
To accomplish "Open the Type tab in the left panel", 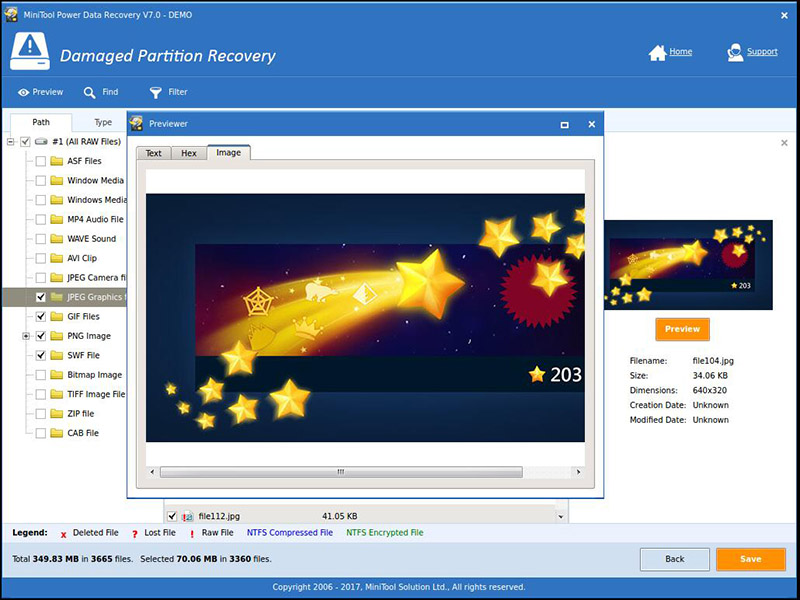I will pos(102,121).
